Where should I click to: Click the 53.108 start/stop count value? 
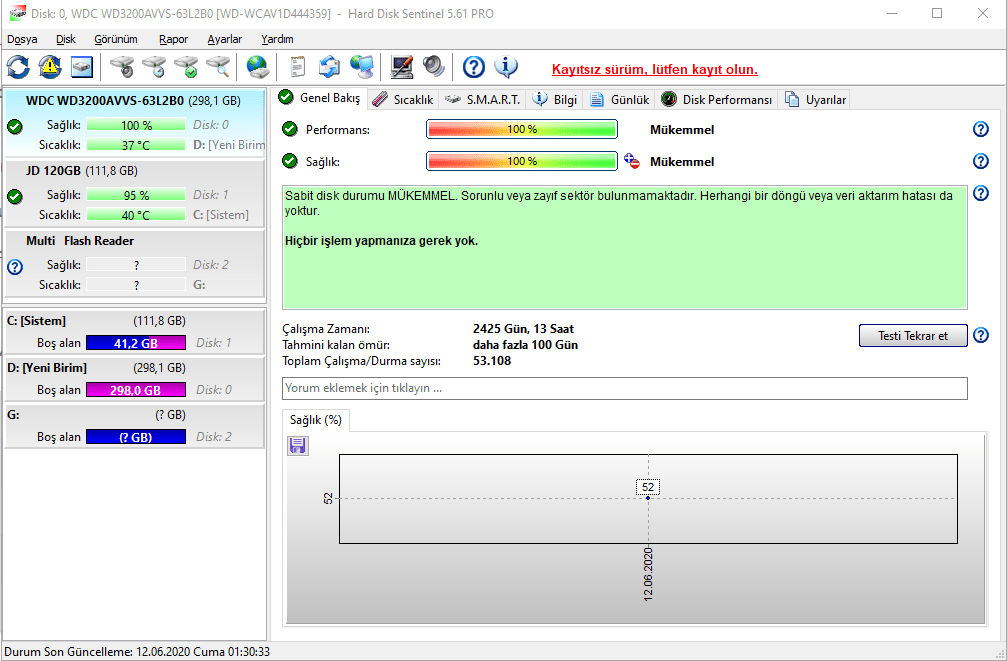492,361
